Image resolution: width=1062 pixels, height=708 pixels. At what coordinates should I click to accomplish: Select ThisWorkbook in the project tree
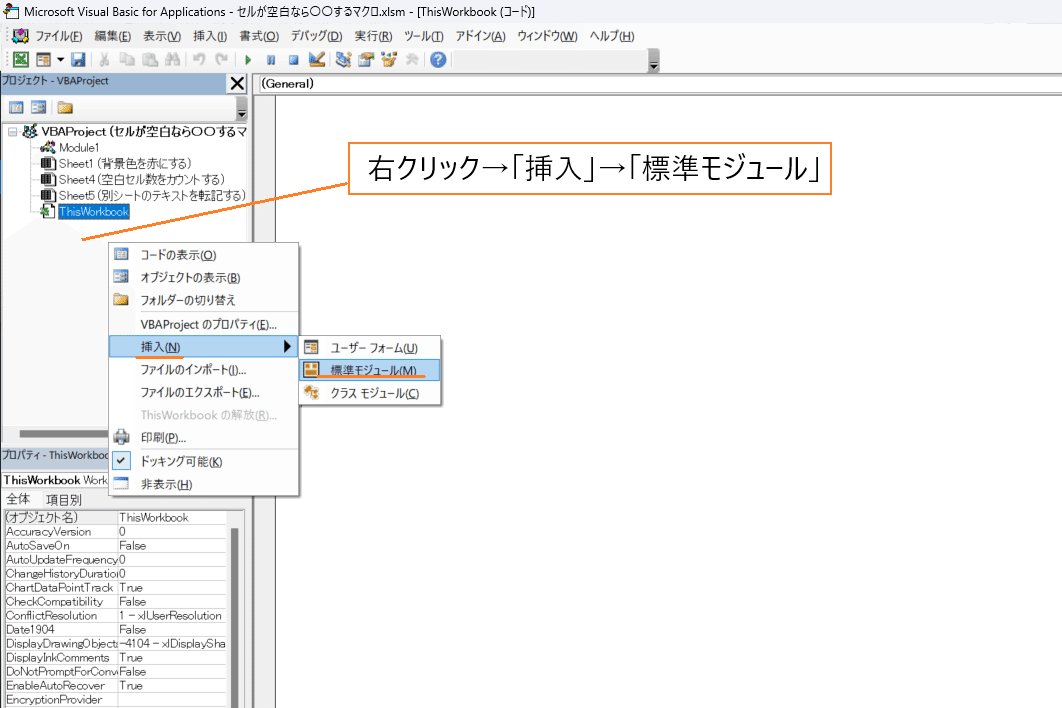click(x=93, y=211)
